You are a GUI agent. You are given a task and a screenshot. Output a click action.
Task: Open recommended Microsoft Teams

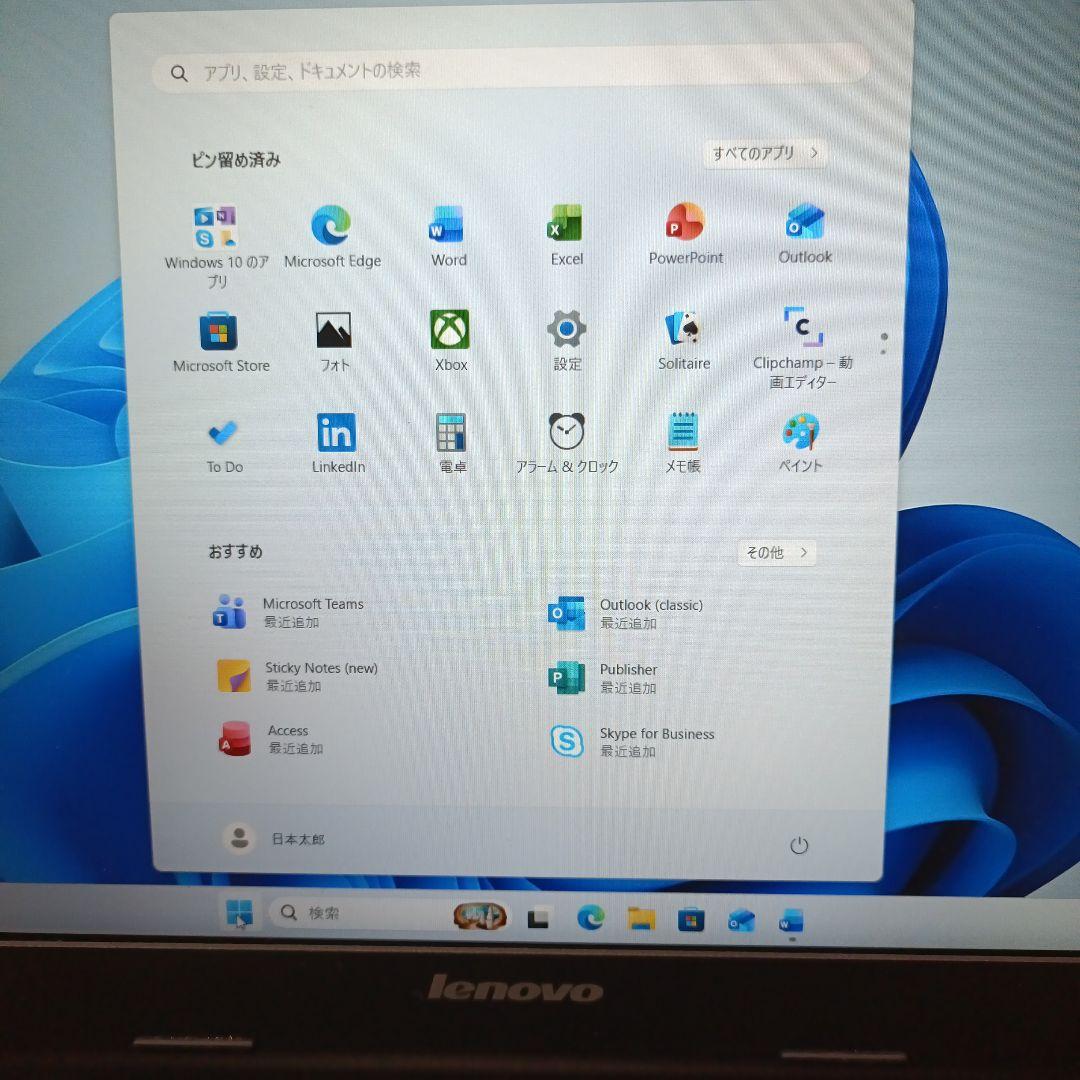(x=290, y=612)
